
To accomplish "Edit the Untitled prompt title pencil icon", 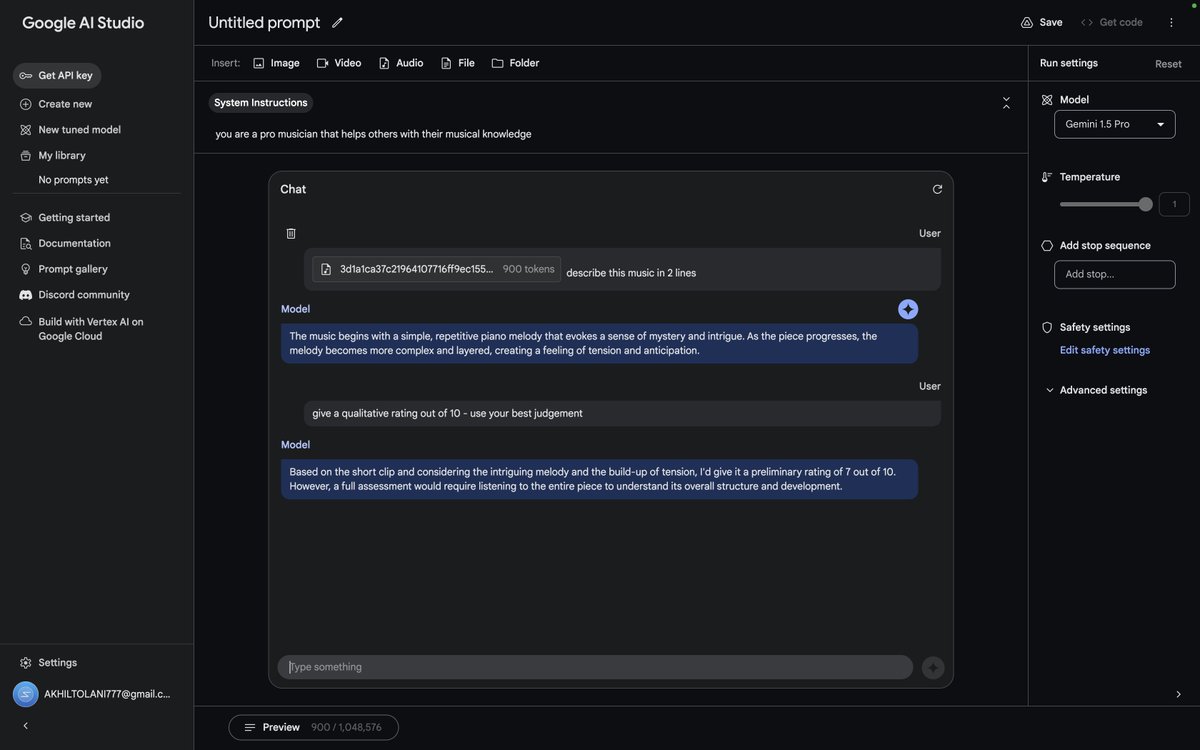I will (337, 22).
